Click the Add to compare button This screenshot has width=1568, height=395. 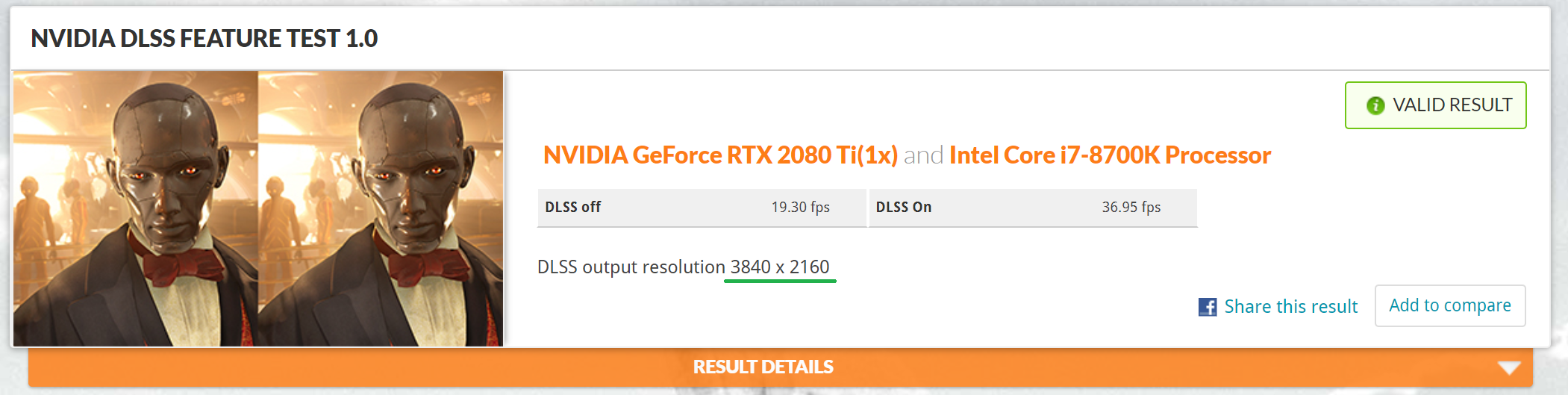[1449, 305]
